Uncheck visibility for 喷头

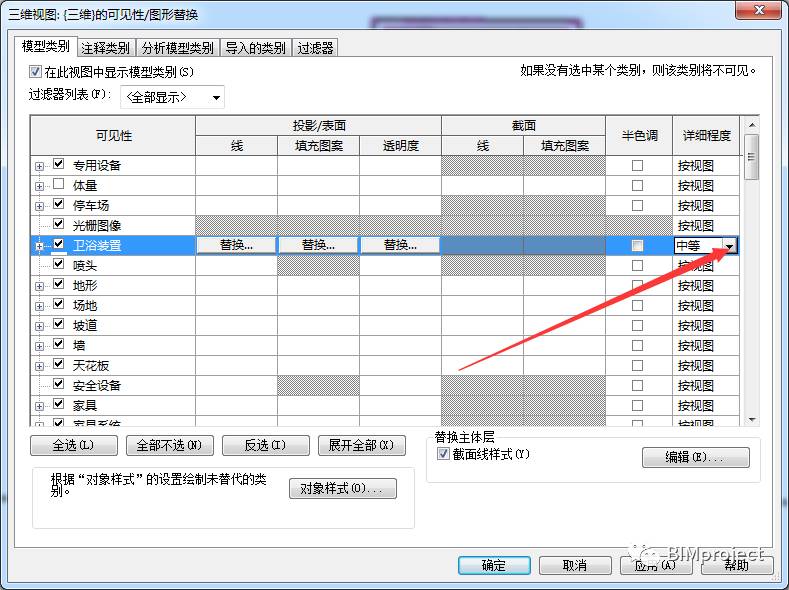(x=58, y=264)
